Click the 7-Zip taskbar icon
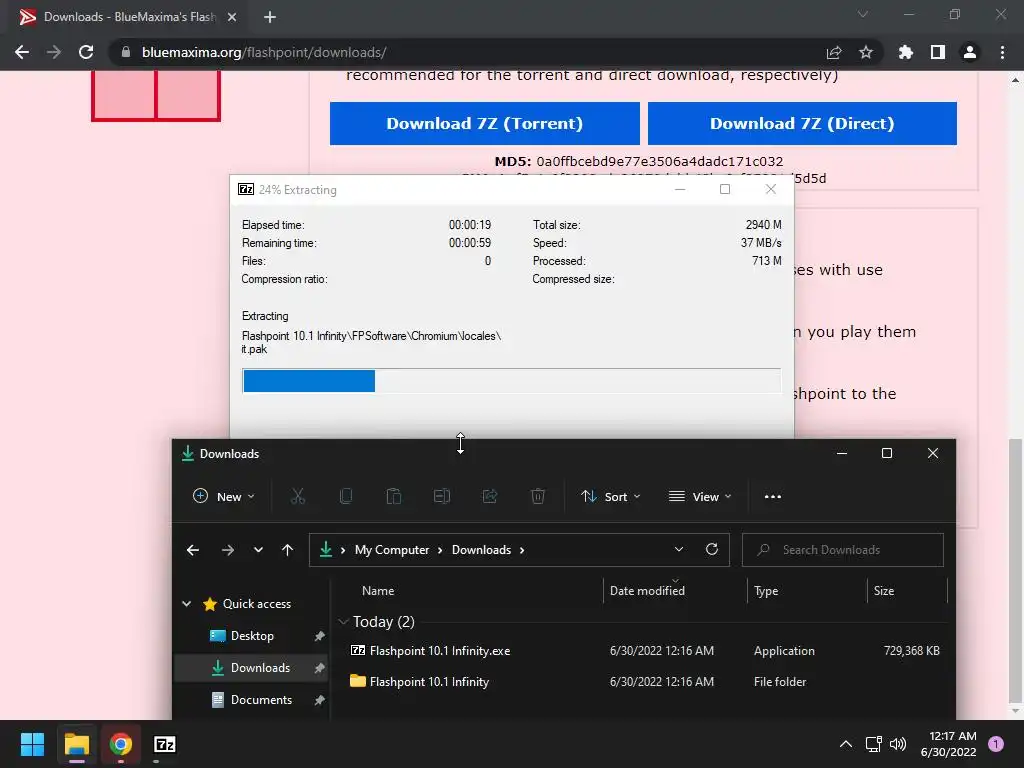Screen dimensions: 1024x768 pos(165,744)
